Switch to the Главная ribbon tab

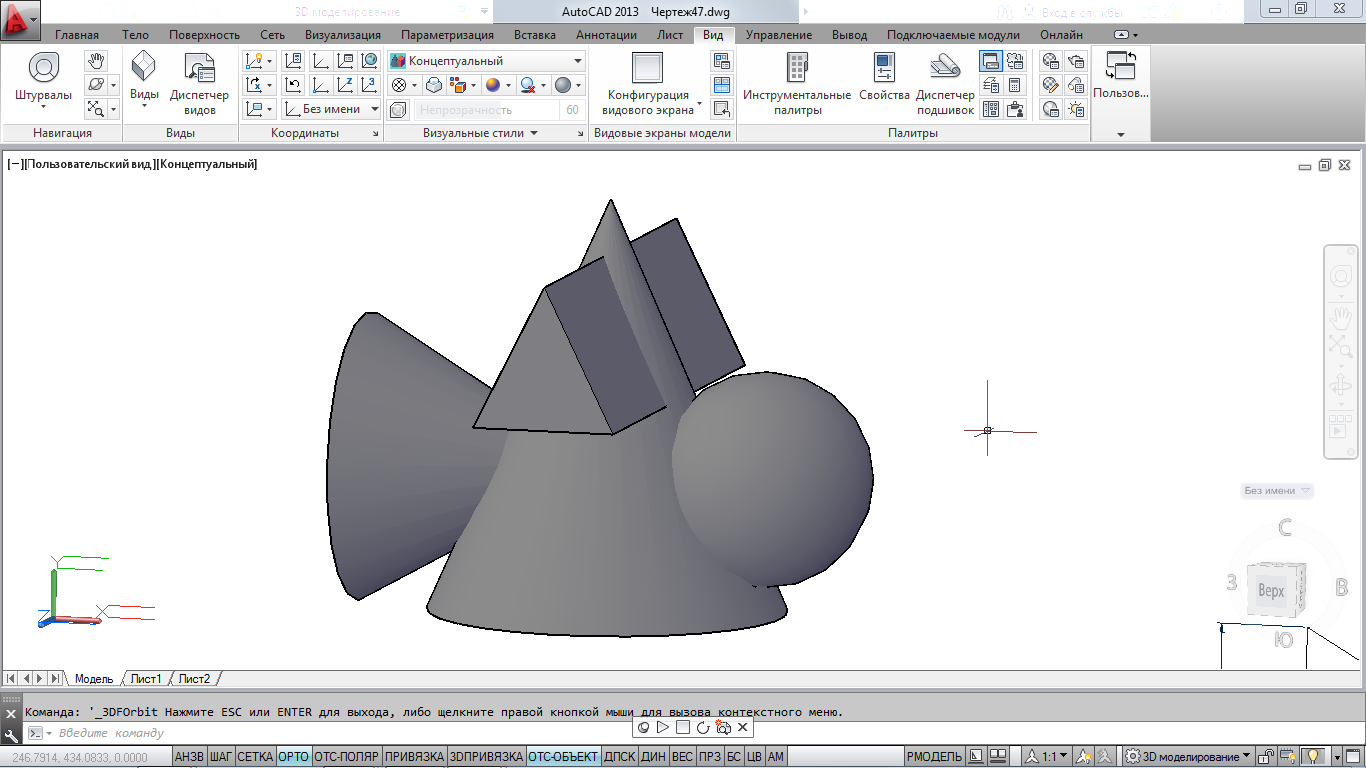pyautogui.click(x=77, y=35)
